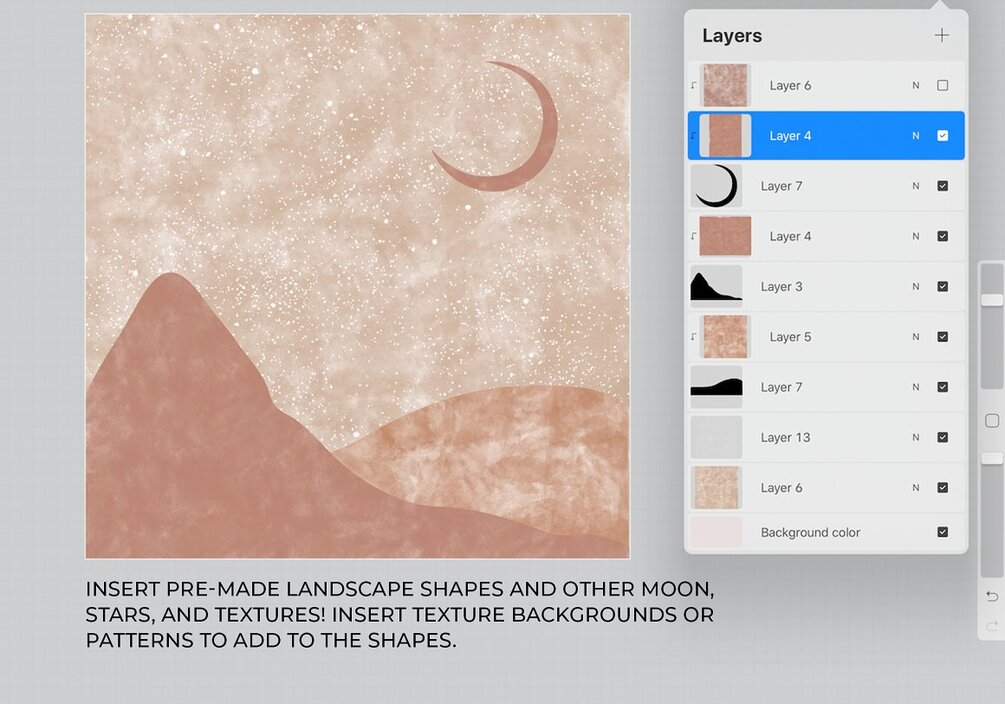
Task: Tap thumbnail of highlighted Layer 4
Action: [725, 135]
